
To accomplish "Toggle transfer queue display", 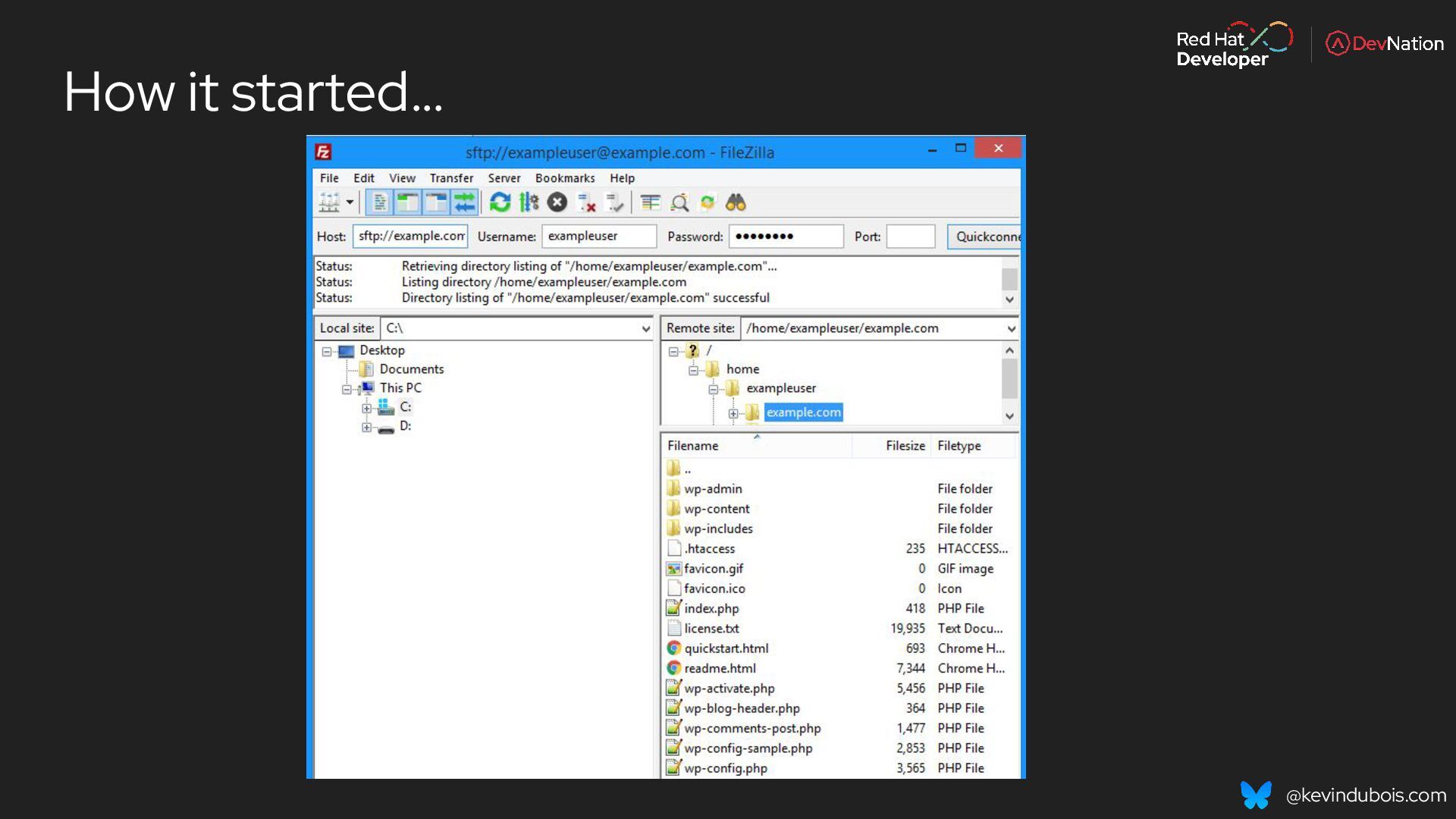I will 464,202.
